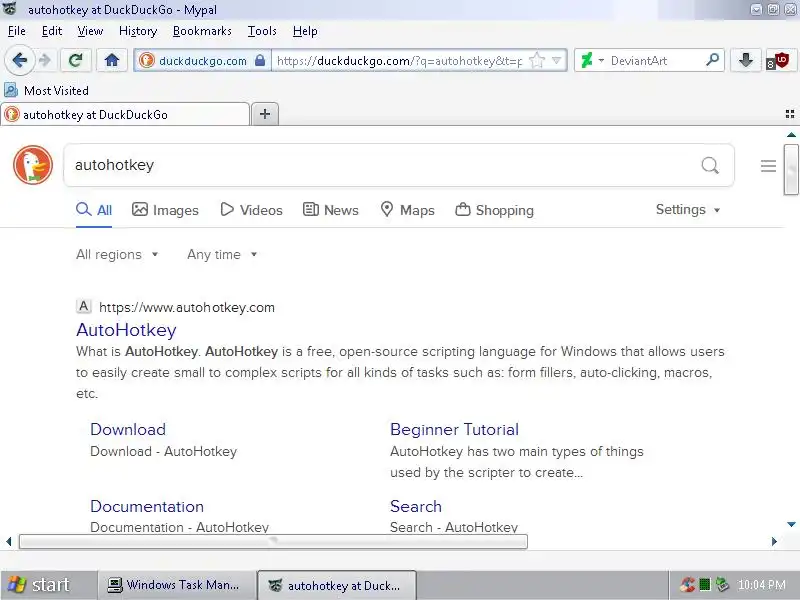
Task: Switch to News results
Action: (x=331, y=210)
